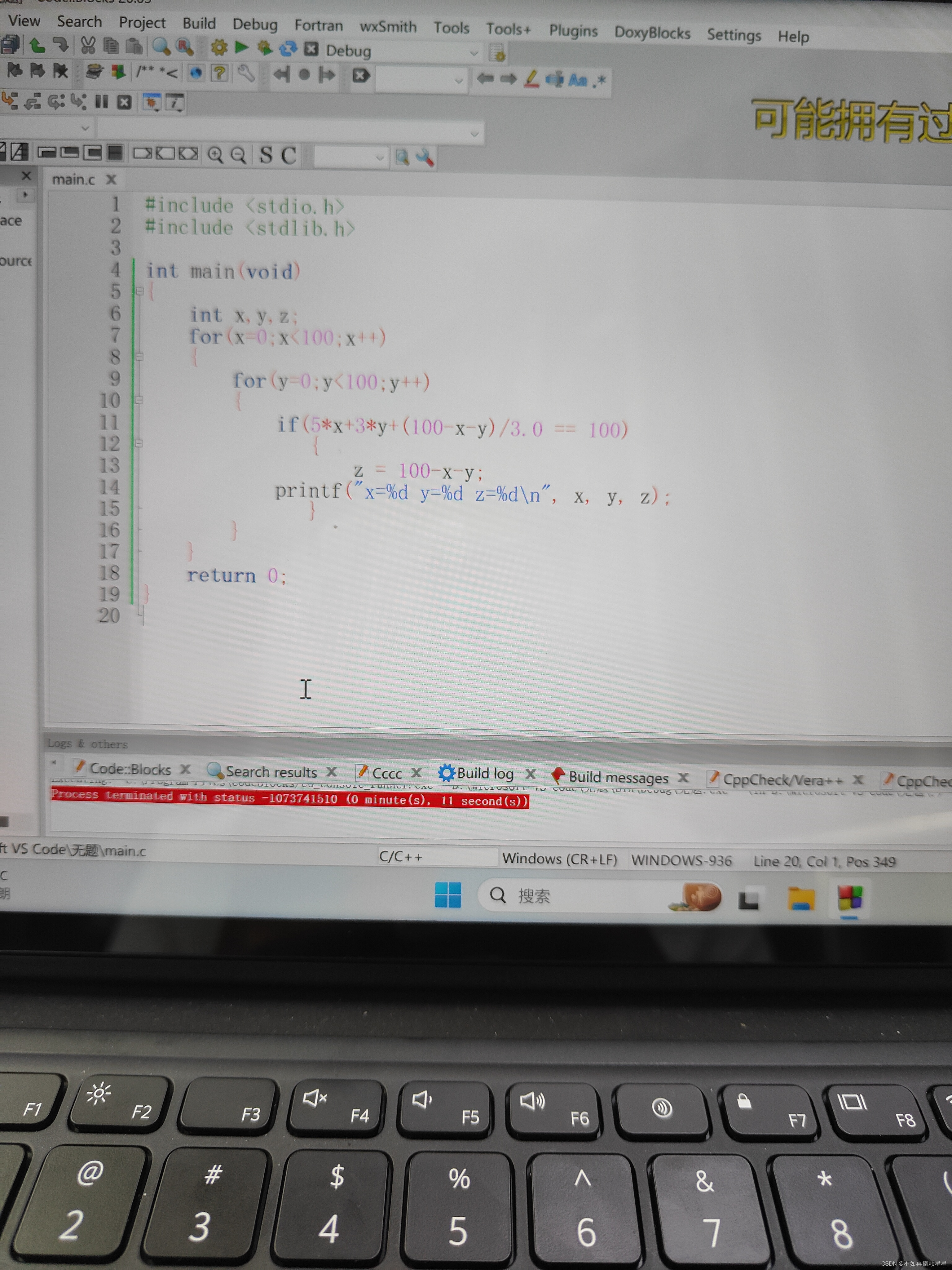Click the debugger pause icon
This screenshot has width=952, height=1270.
pyautogui.click(x=102, y=102)
